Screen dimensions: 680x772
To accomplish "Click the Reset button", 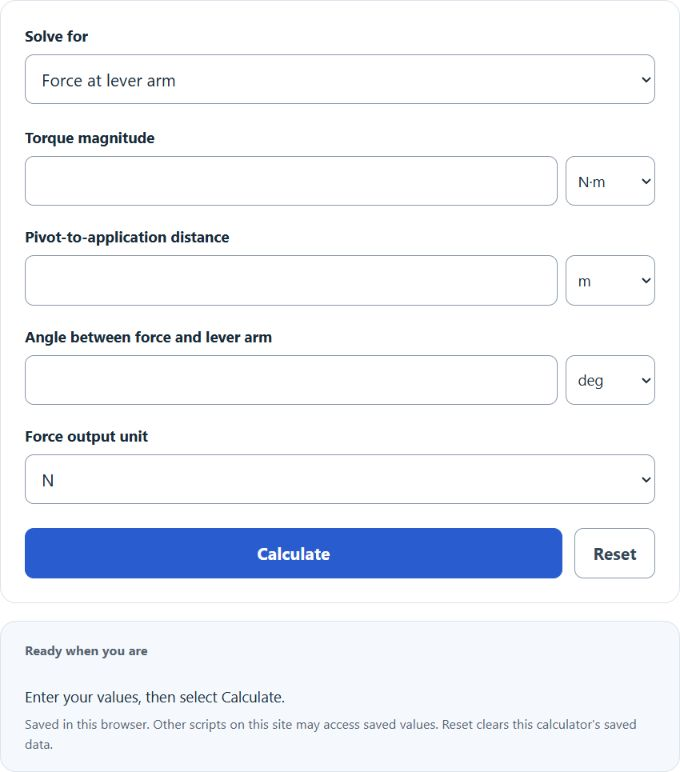I will [x=615, y=553].
